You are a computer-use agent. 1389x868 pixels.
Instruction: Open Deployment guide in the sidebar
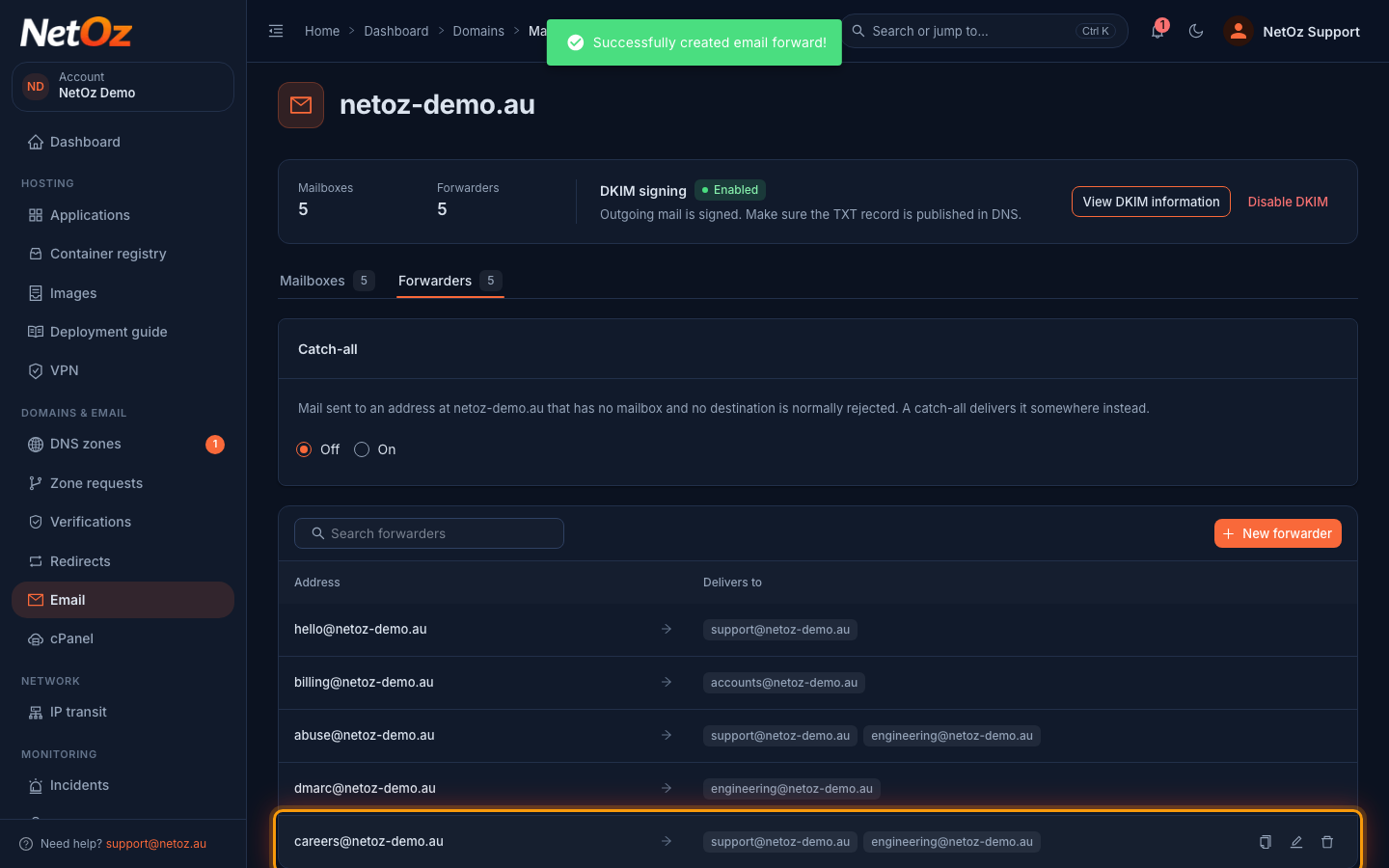pos(123,332)
